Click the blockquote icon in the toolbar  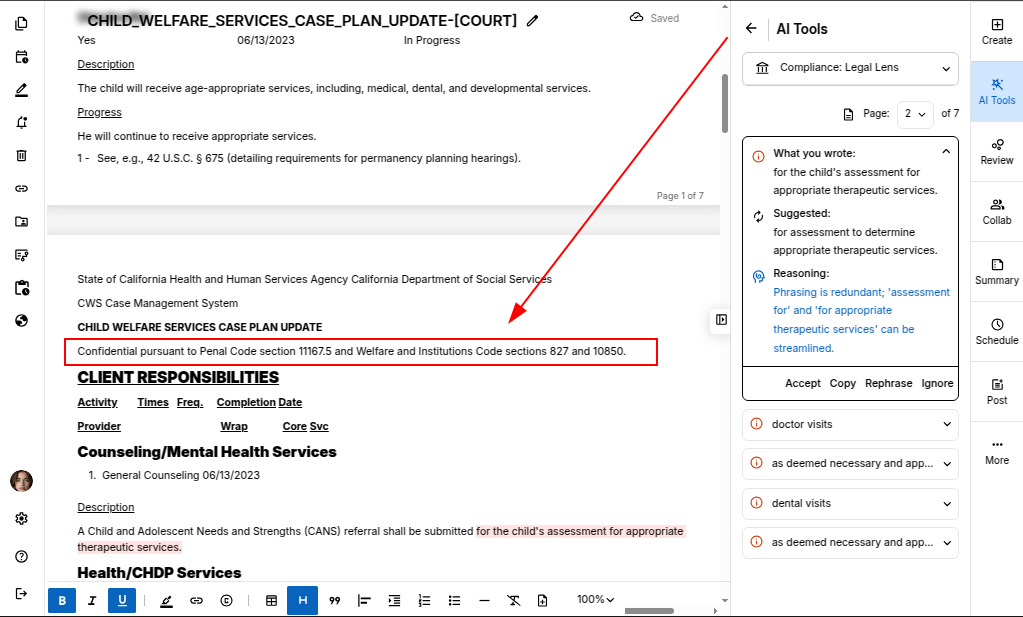pos(335,600)
